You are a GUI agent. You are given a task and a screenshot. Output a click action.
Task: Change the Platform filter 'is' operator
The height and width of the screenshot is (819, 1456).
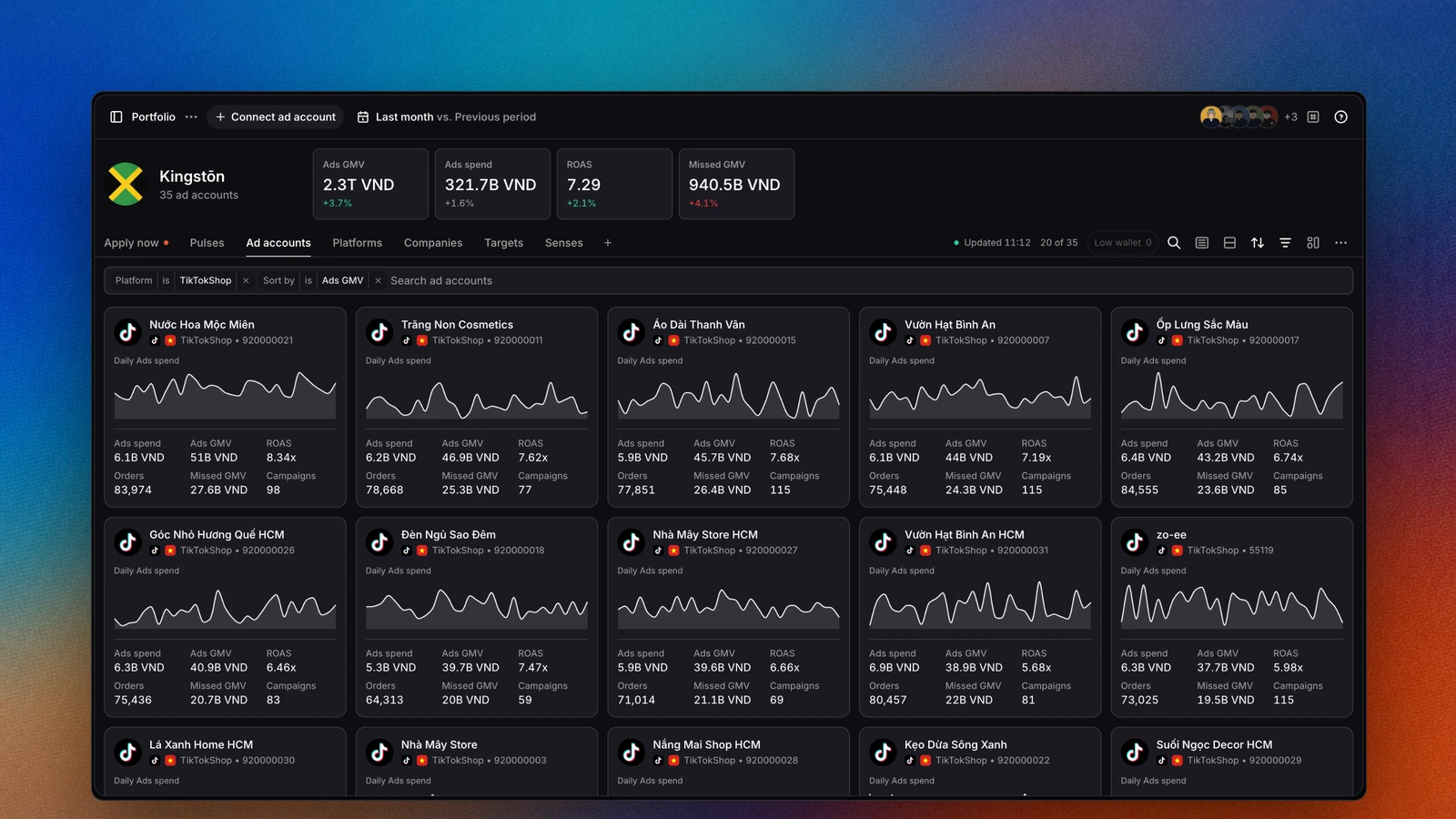point(166,280)
